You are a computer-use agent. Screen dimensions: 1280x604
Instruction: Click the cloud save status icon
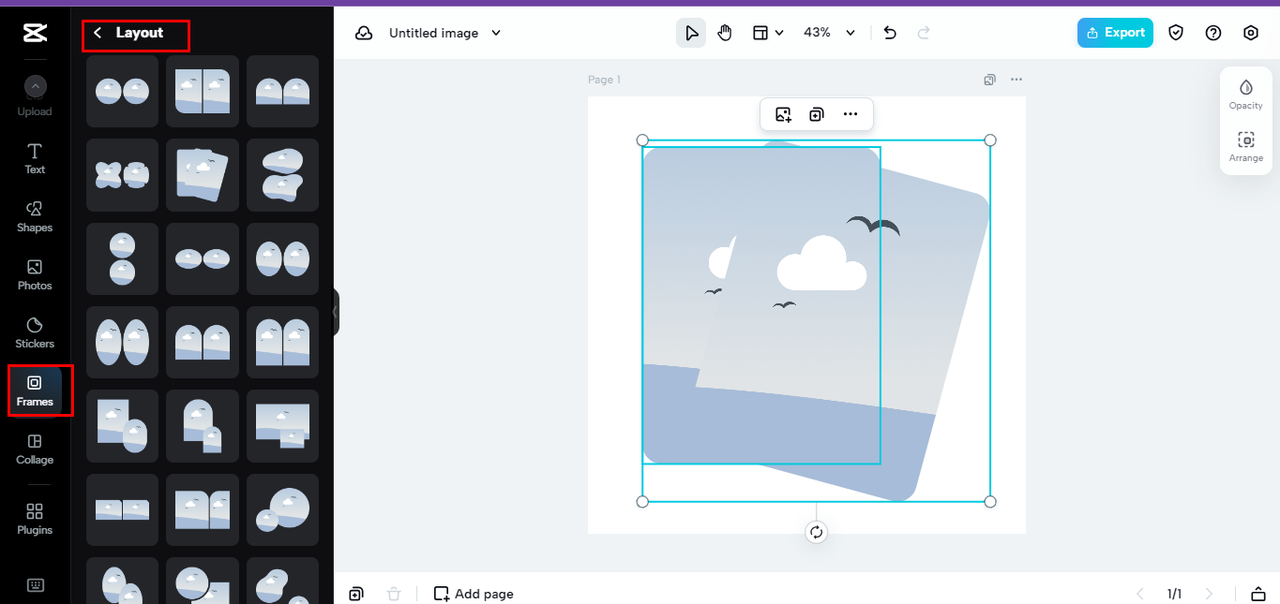pyautogui.click(x=364, y=33)
